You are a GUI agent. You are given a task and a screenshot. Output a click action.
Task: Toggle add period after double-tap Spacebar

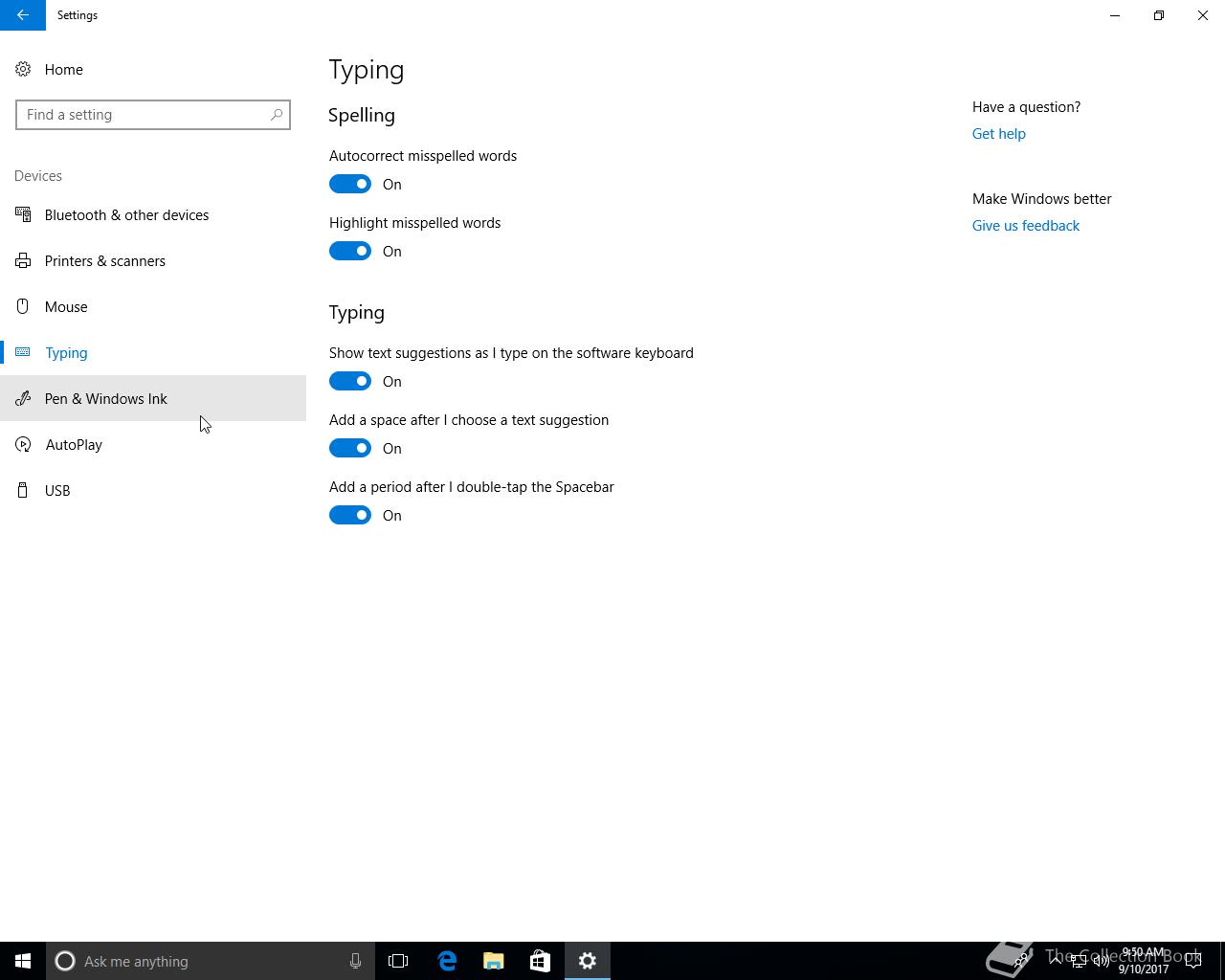(350, 515)
